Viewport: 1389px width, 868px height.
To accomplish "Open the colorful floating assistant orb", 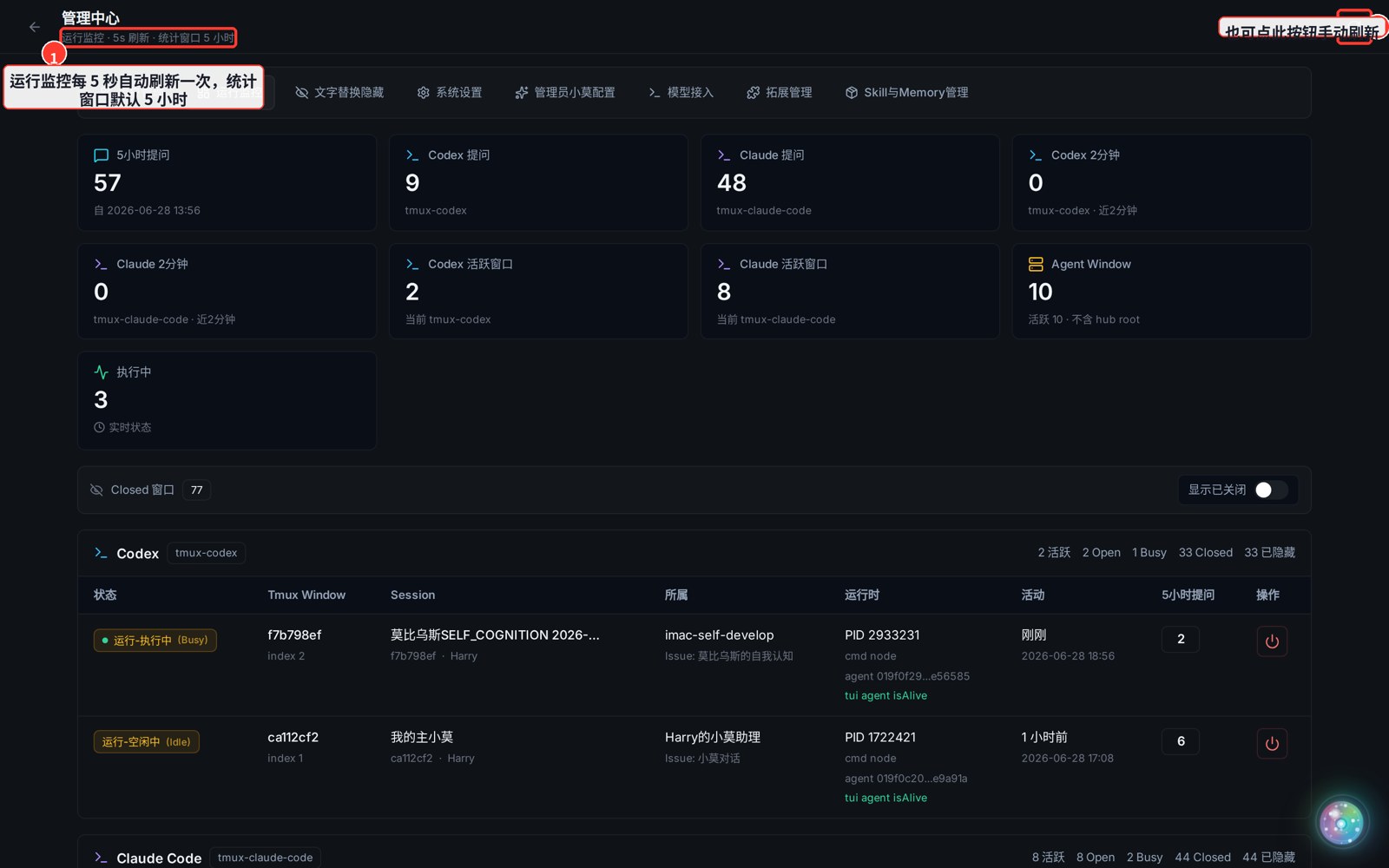I will tap(1341, 822).
